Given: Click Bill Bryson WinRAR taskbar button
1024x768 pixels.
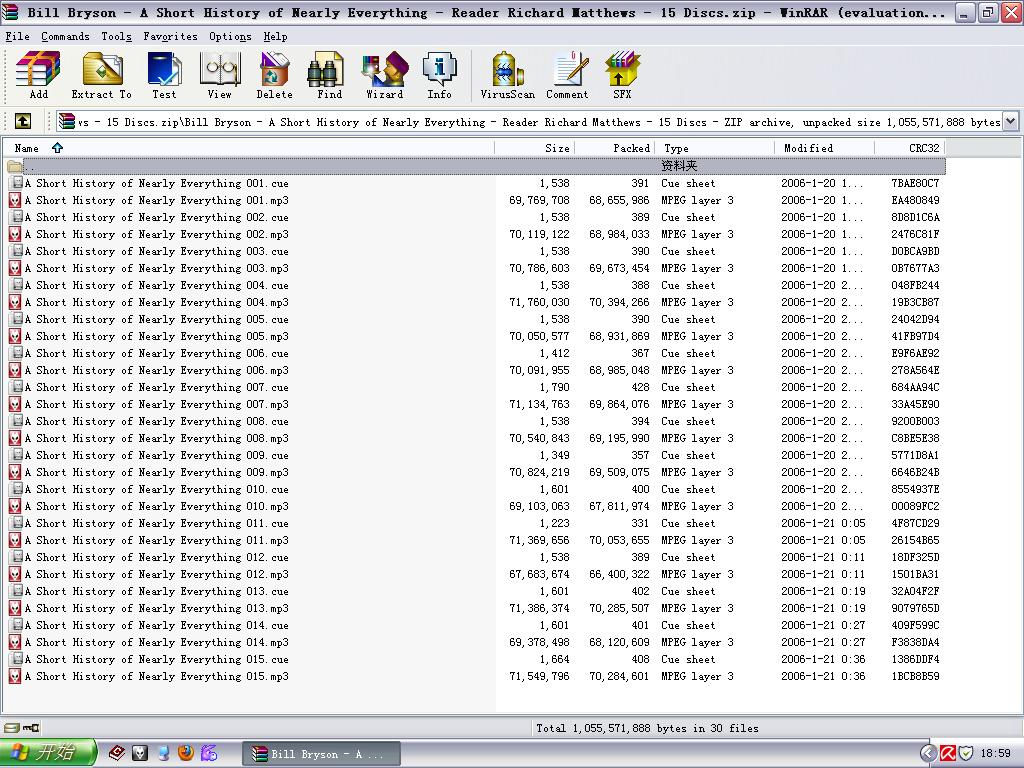Looking at the screenshot, I should click(x=321, y=754).
